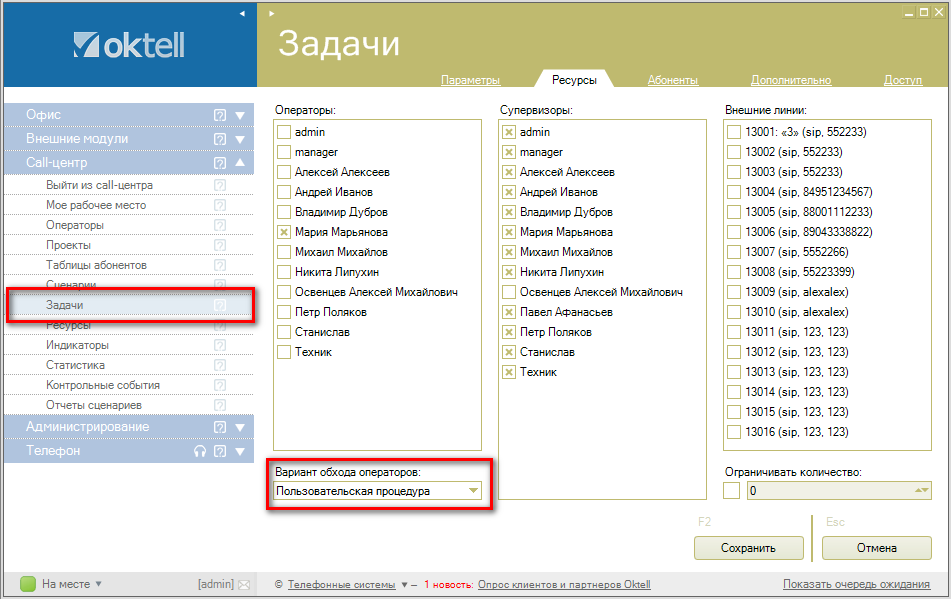
Task: Collapse the Call-центр section
Action: [x=240, y=163]
